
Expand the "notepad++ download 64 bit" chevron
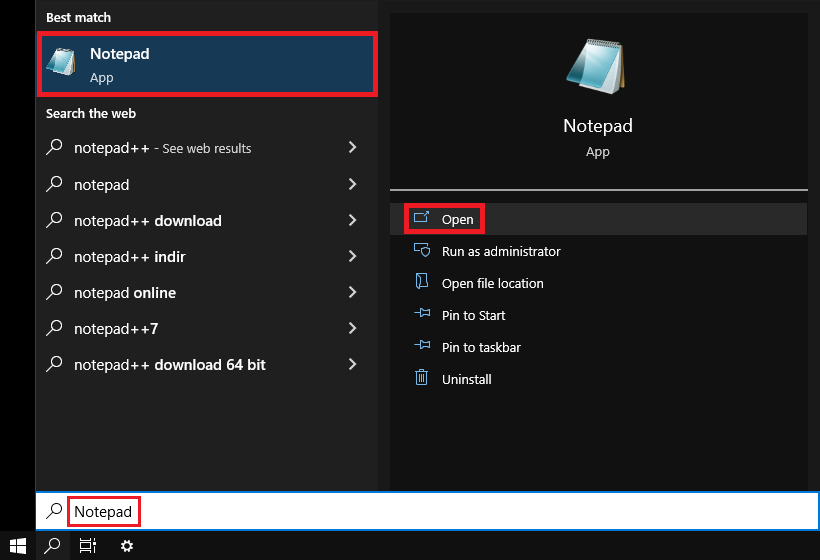click(x=352, y=364)
